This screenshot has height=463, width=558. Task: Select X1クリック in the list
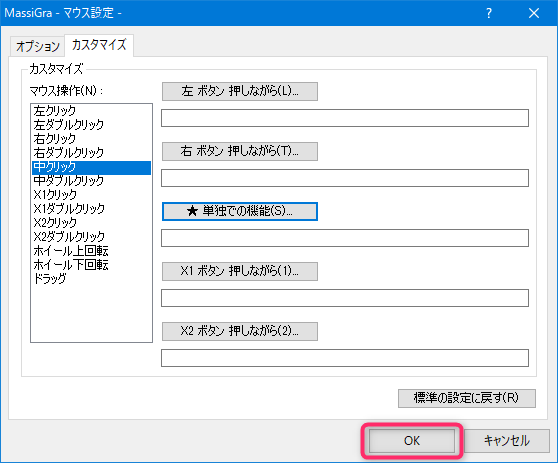pyautogui.click(x=91, y=195)
